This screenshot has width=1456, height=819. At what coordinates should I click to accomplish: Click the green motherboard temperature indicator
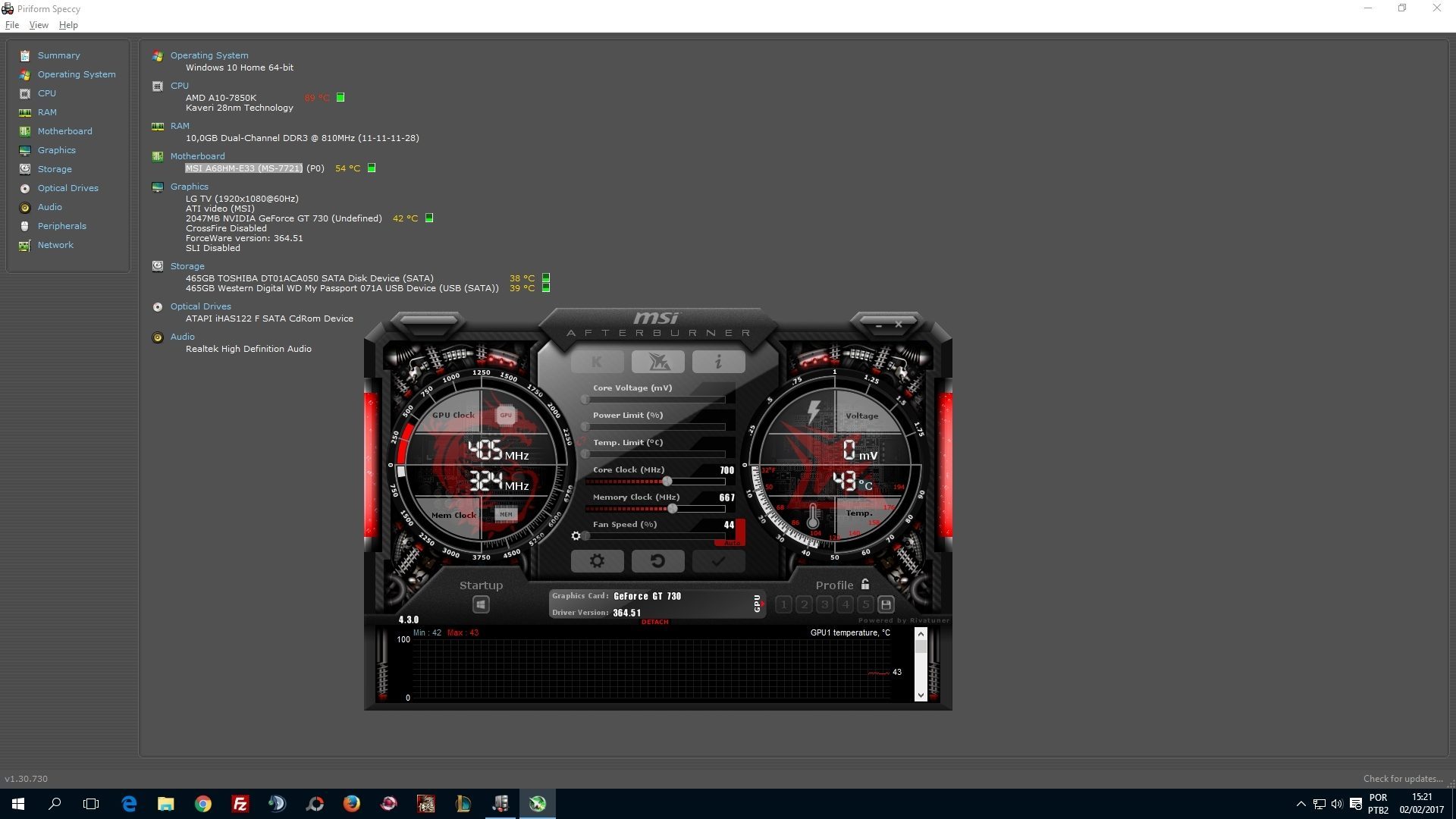(372, 168)
